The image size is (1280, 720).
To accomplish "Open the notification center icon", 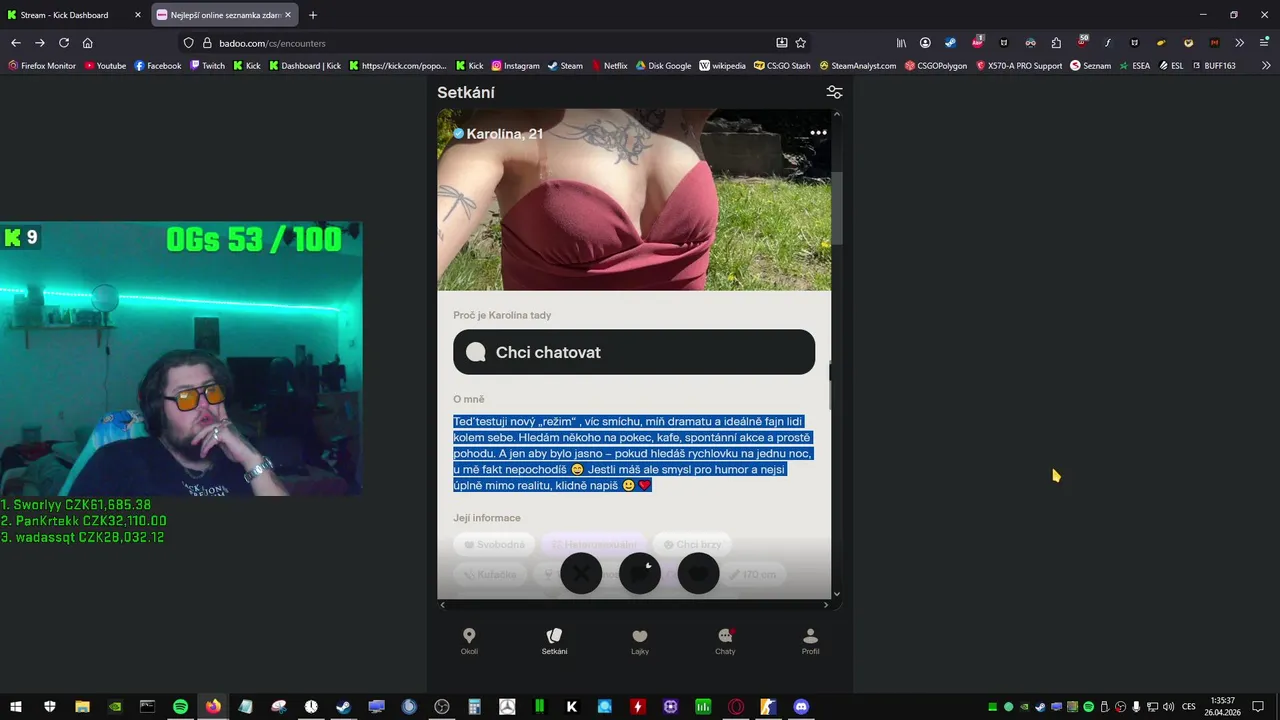I will pos(1258,707).
